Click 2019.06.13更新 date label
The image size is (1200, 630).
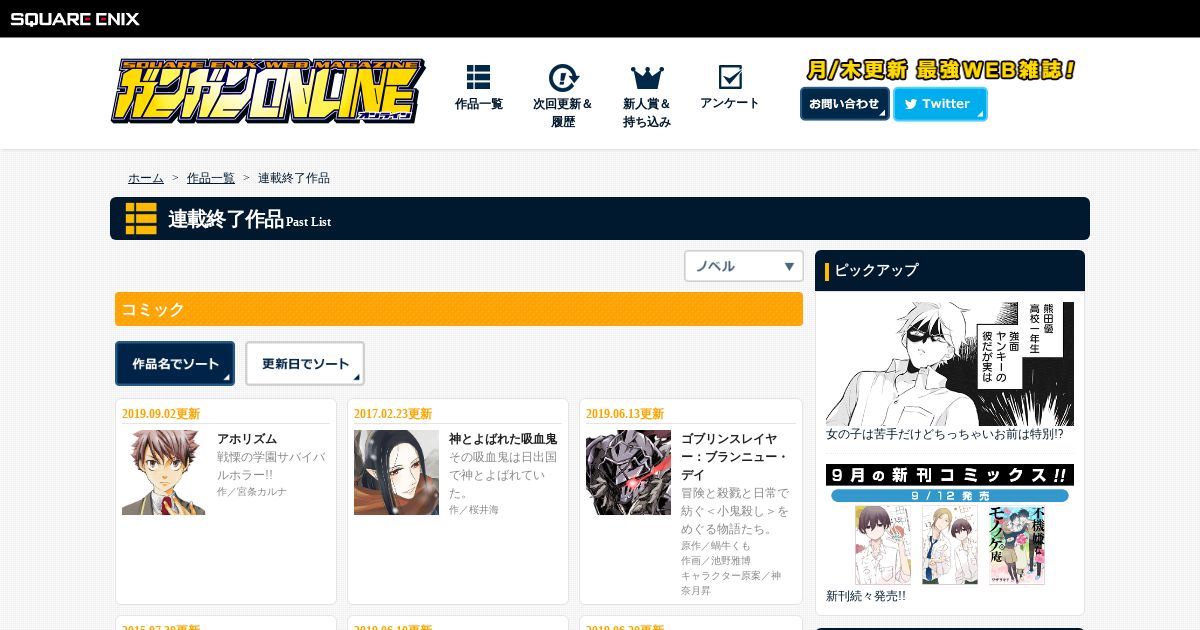625,414
